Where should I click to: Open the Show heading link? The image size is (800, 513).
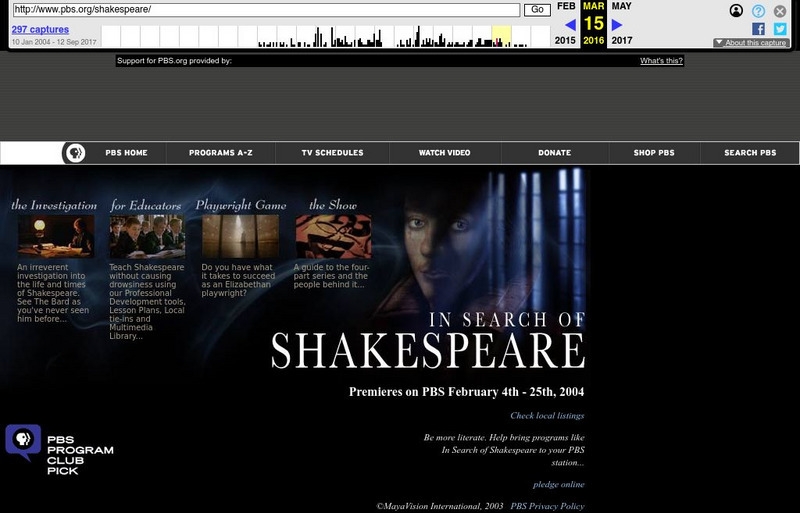coord(333,205)
